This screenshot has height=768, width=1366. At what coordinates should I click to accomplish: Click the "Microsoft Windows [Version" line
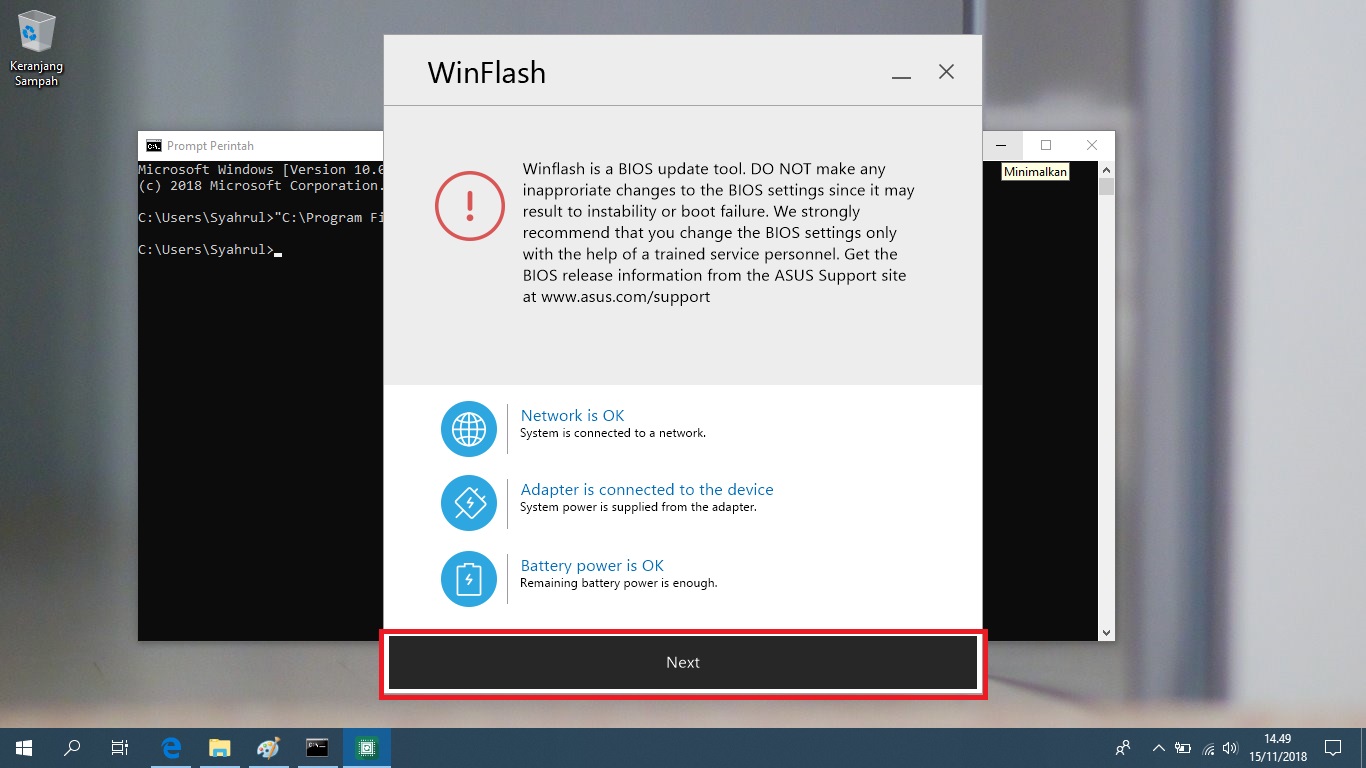[261, 170]
